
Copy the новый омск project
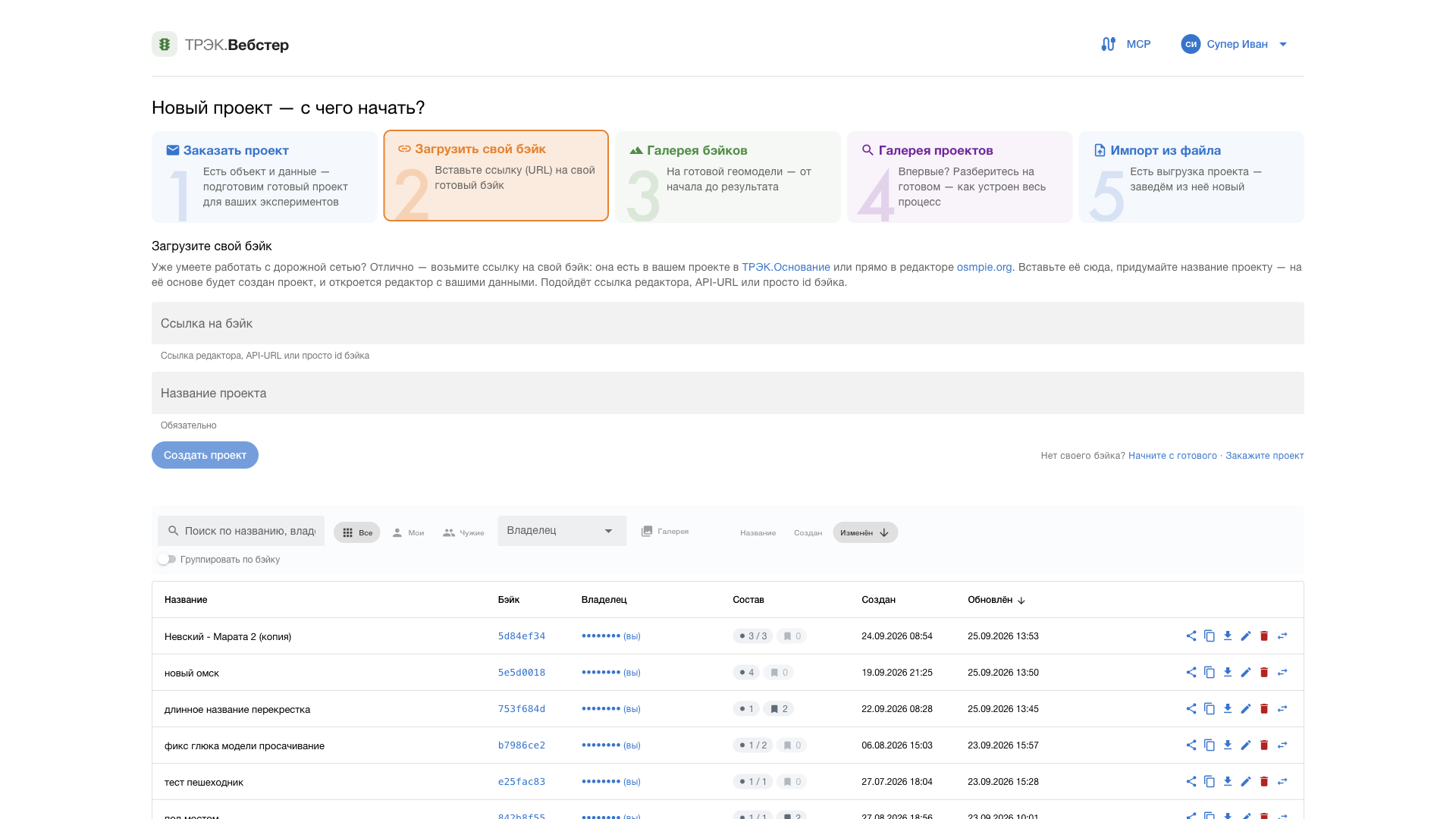coord(1209,673)
